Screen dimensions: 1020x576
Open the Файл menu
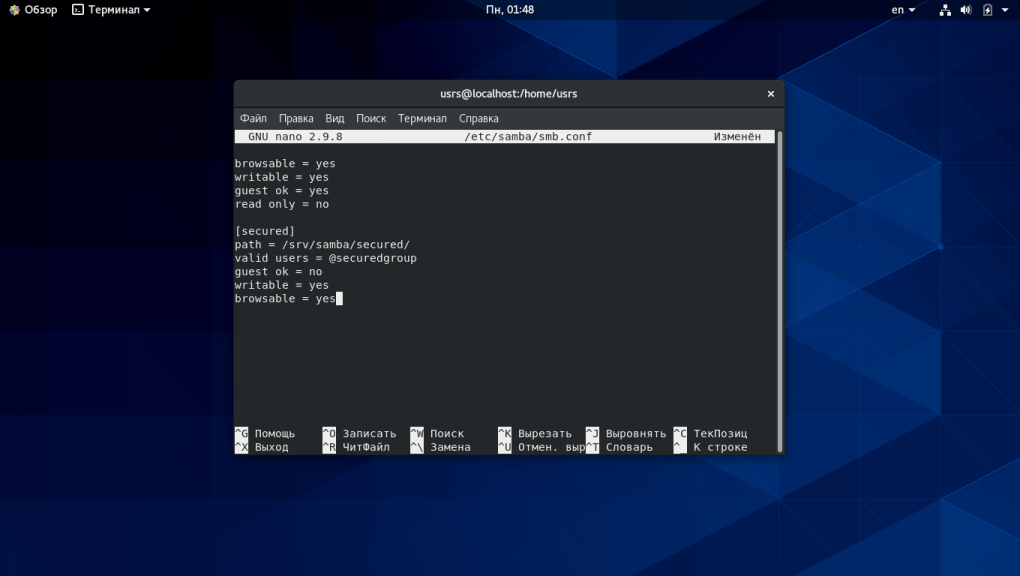click(x=253, y=118)
